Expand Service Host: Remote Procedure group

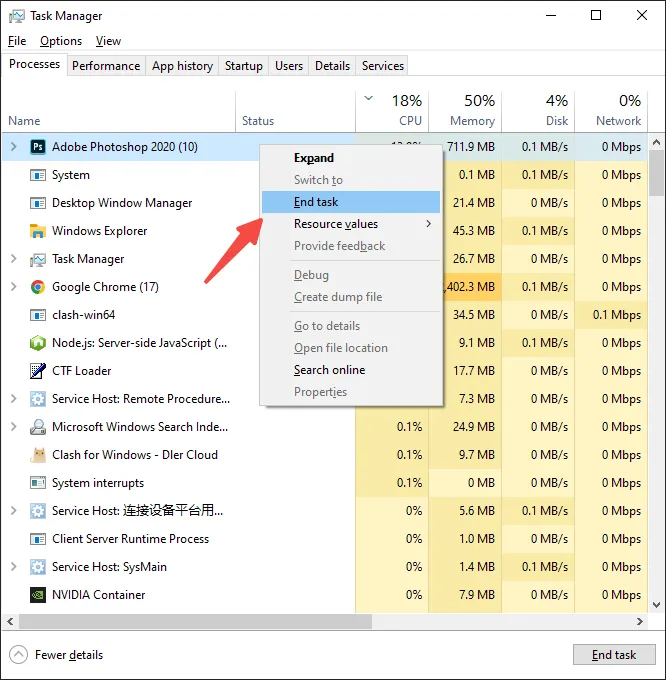pyautogui.click(x=13, y=399)
